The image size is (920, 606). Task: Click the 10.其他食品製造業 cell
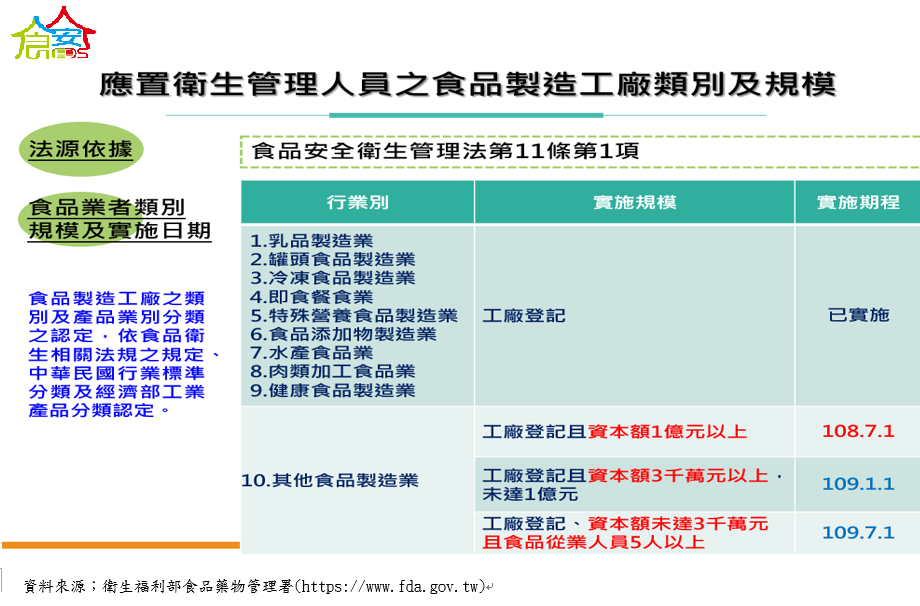pos(330,480)
